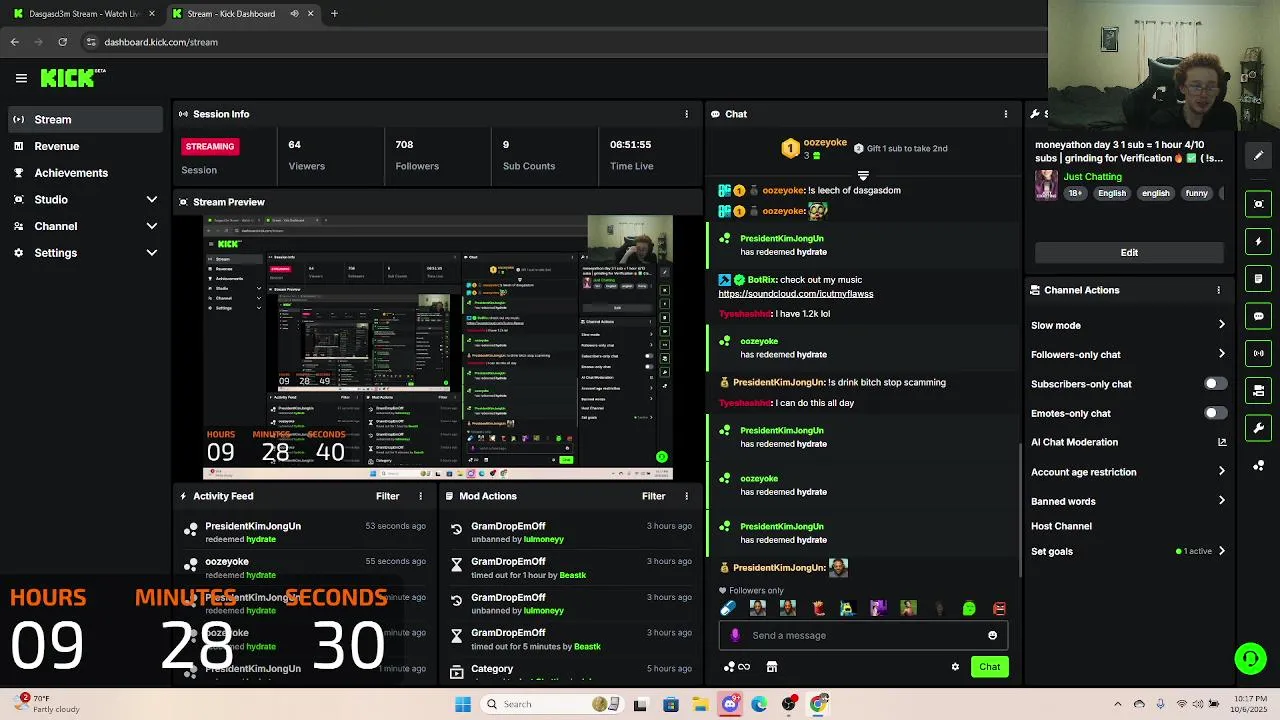Click the Edit stream info button
The height and width of the screenshot is (720, 1280).
pyautogui.click(x=1129, y=252)
